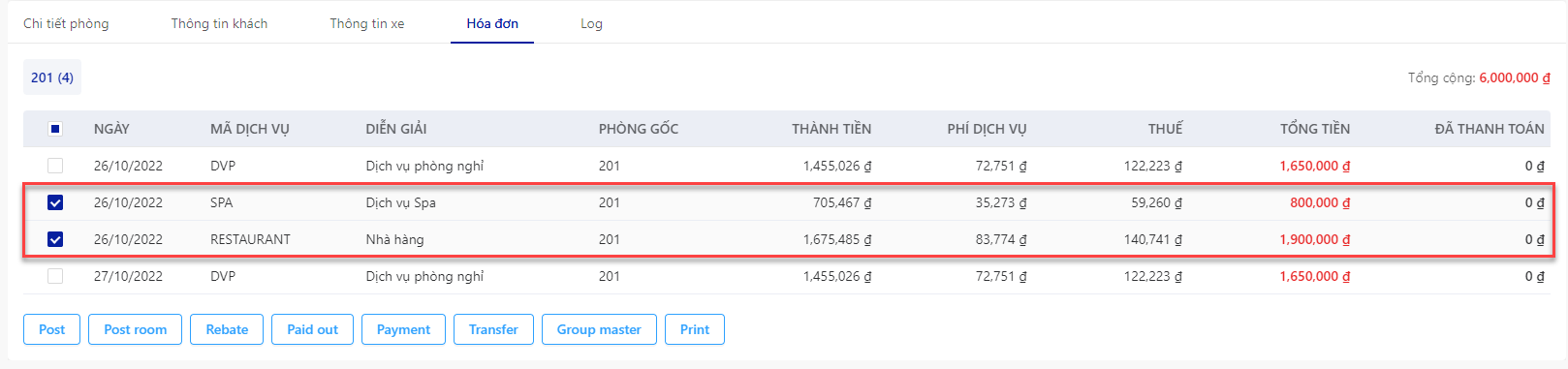This screenshot has width=1568, height=369.
Task: Check the DVP row dated 27/10/2022
Action: (x=55, y=276)
